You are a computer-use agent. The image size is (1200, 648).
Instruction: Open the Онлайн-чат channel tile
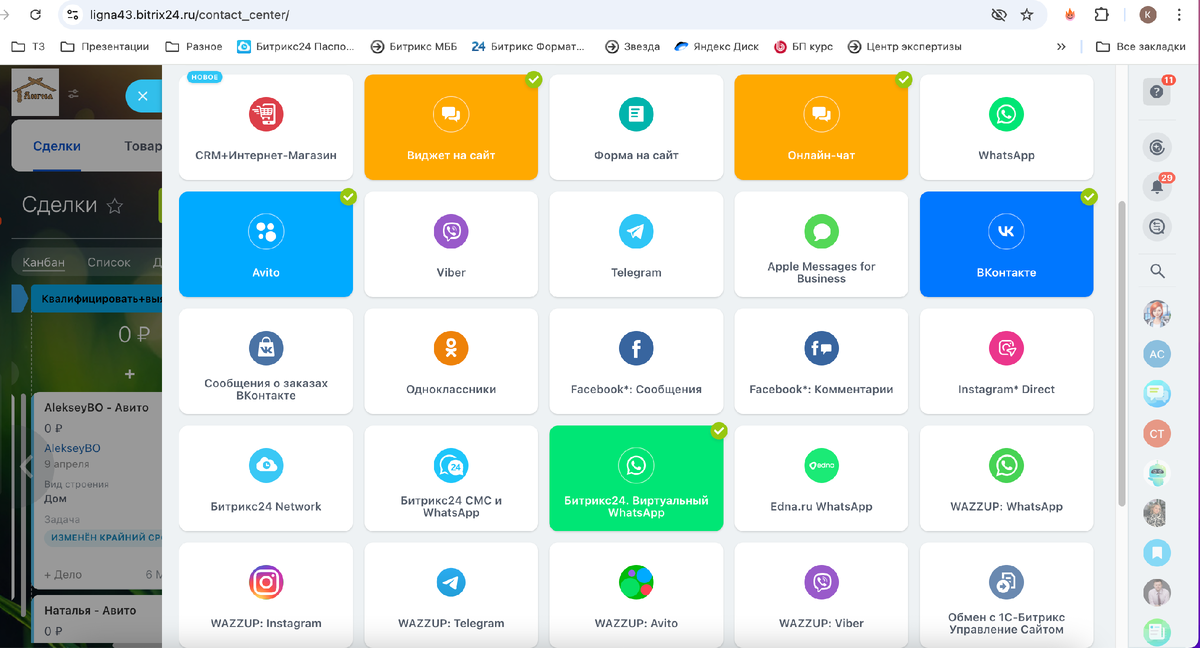[821, 127]
